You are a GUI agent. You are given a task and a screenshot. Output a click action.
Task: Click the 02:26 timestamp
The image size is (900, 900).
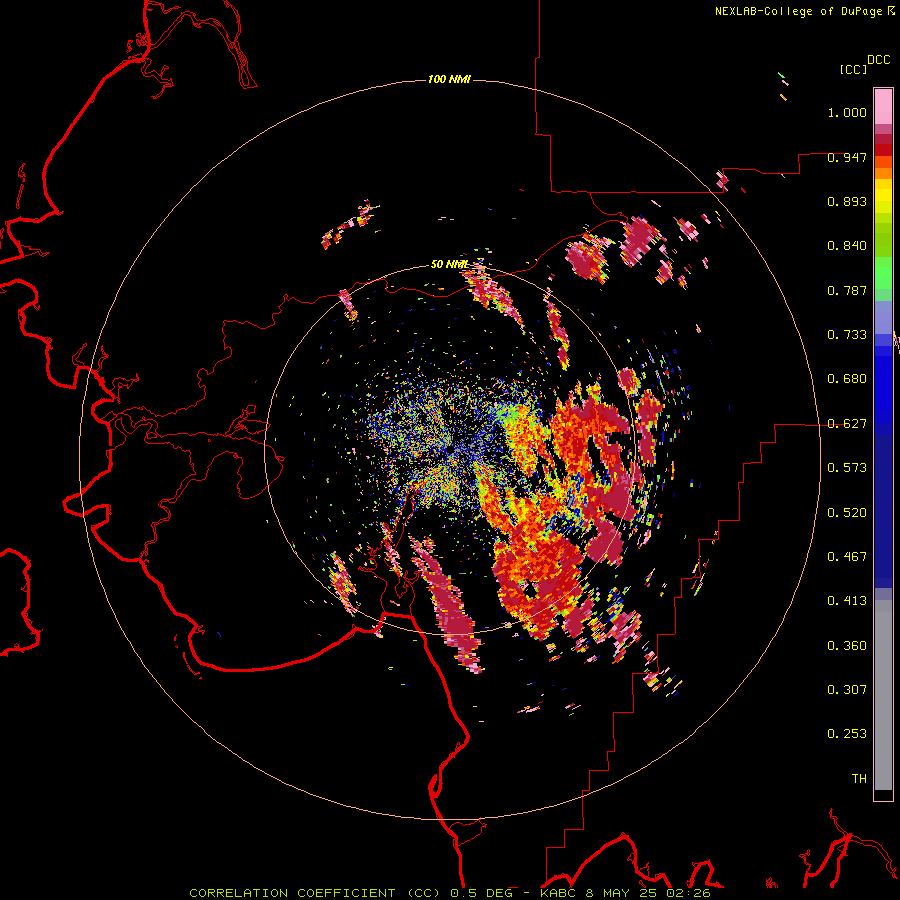[688, 893]
